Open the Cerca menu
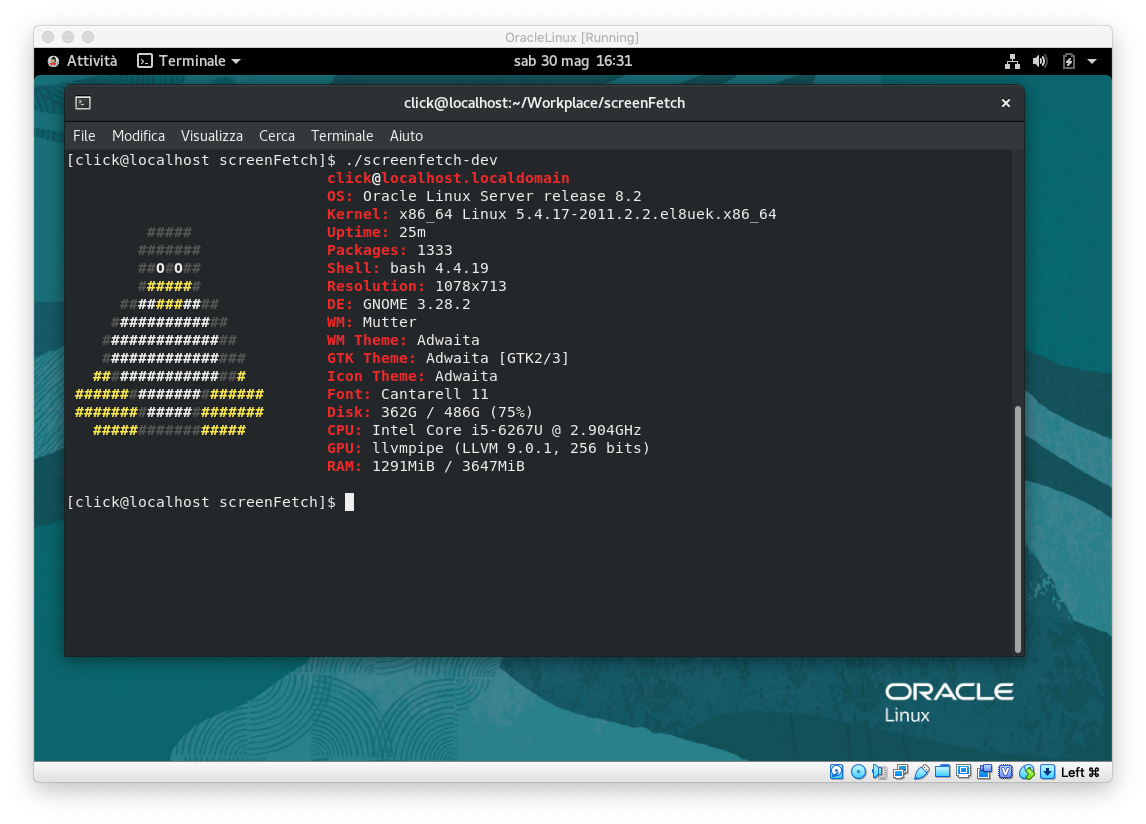The height and width of the screenshot is (824, 1146). [277, 136]
